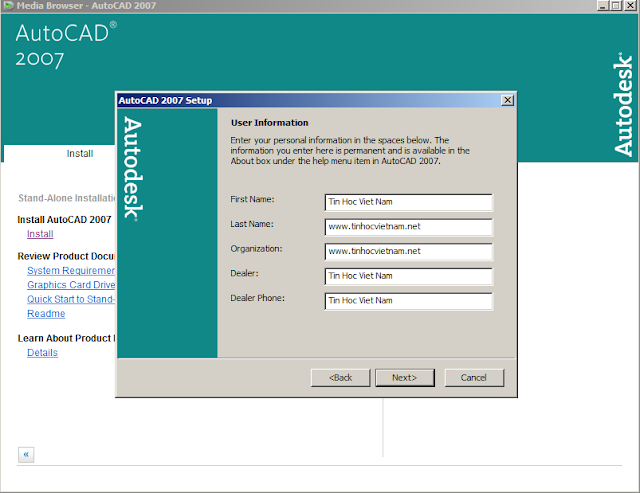Cancel the AutoCAD 2007 Setup
The width and height of the screenshot is (640, 493).
pos(474,378)
